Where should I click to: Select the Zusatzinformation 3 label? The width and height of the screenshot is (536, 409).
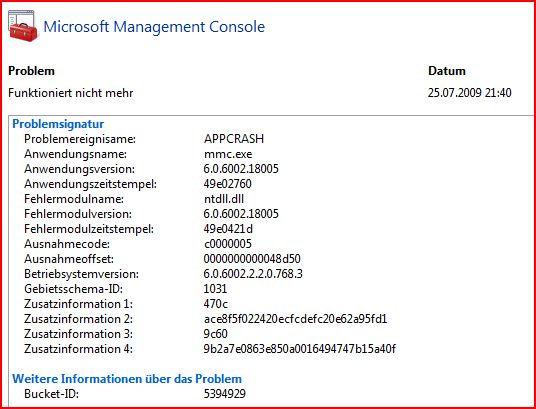coord(78,334)
